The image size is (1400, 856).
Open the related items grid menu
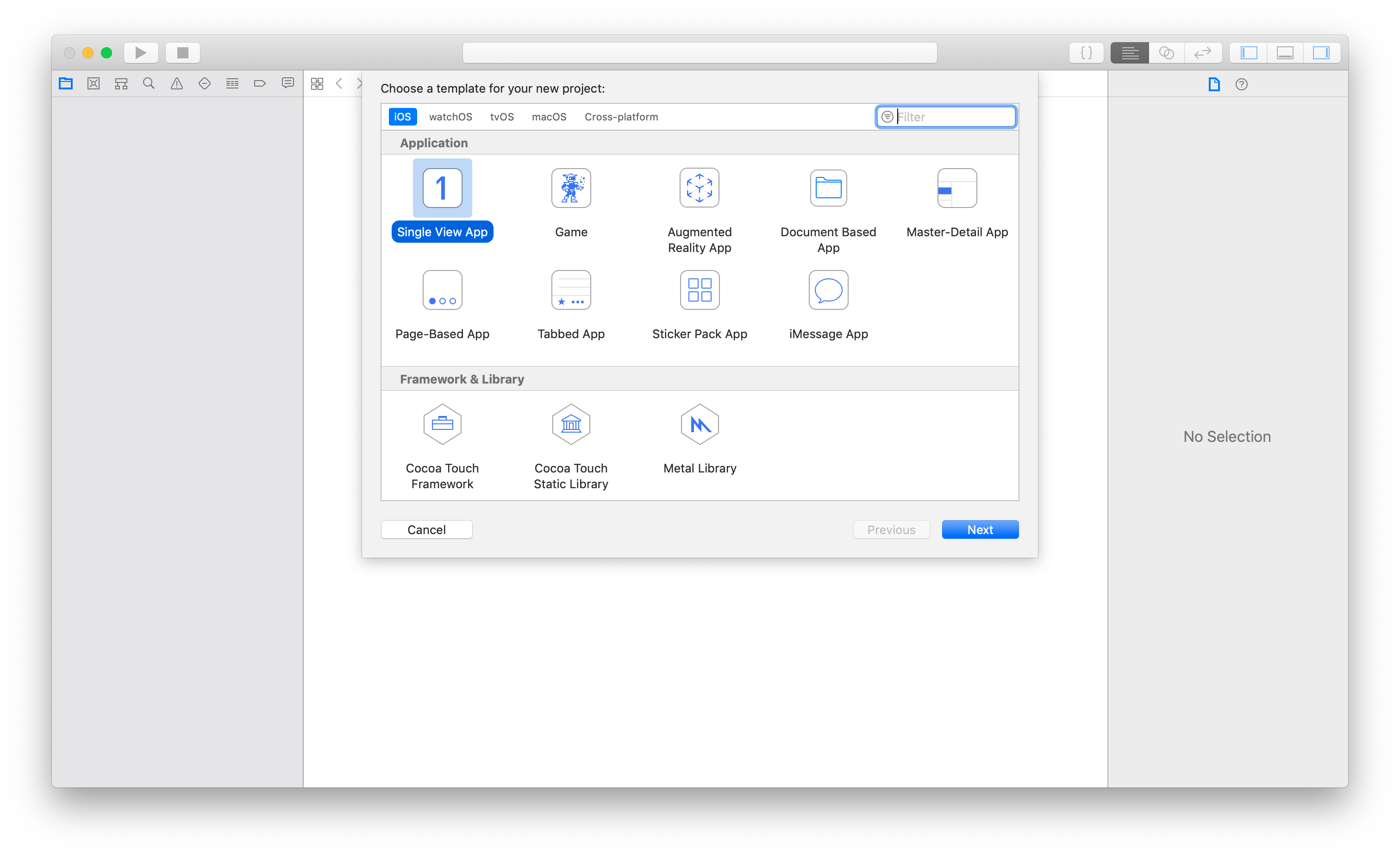[x=317, y=83]
